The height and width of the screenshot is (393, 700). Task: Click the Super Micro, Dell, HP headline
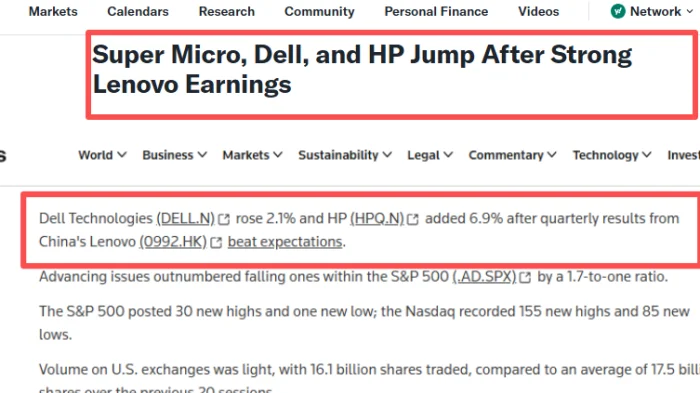click(x=362, y=69)
